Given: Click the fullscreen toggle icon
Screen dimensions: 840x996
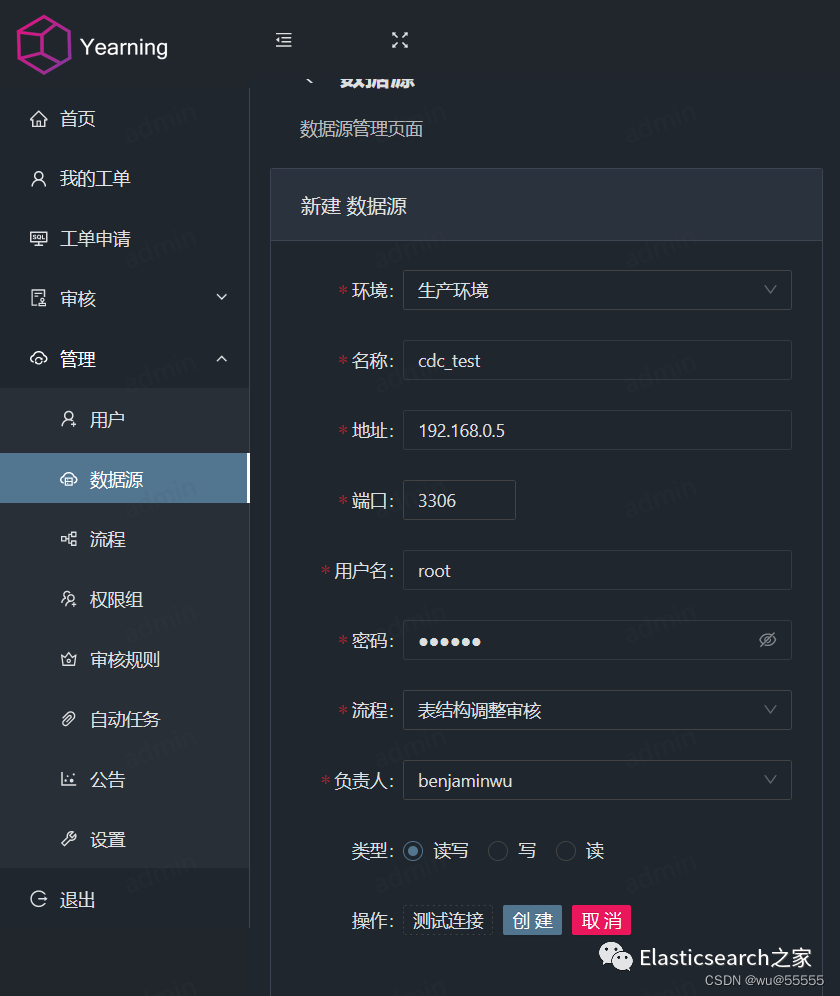Looking at the screenshot, I should [400, 40].
